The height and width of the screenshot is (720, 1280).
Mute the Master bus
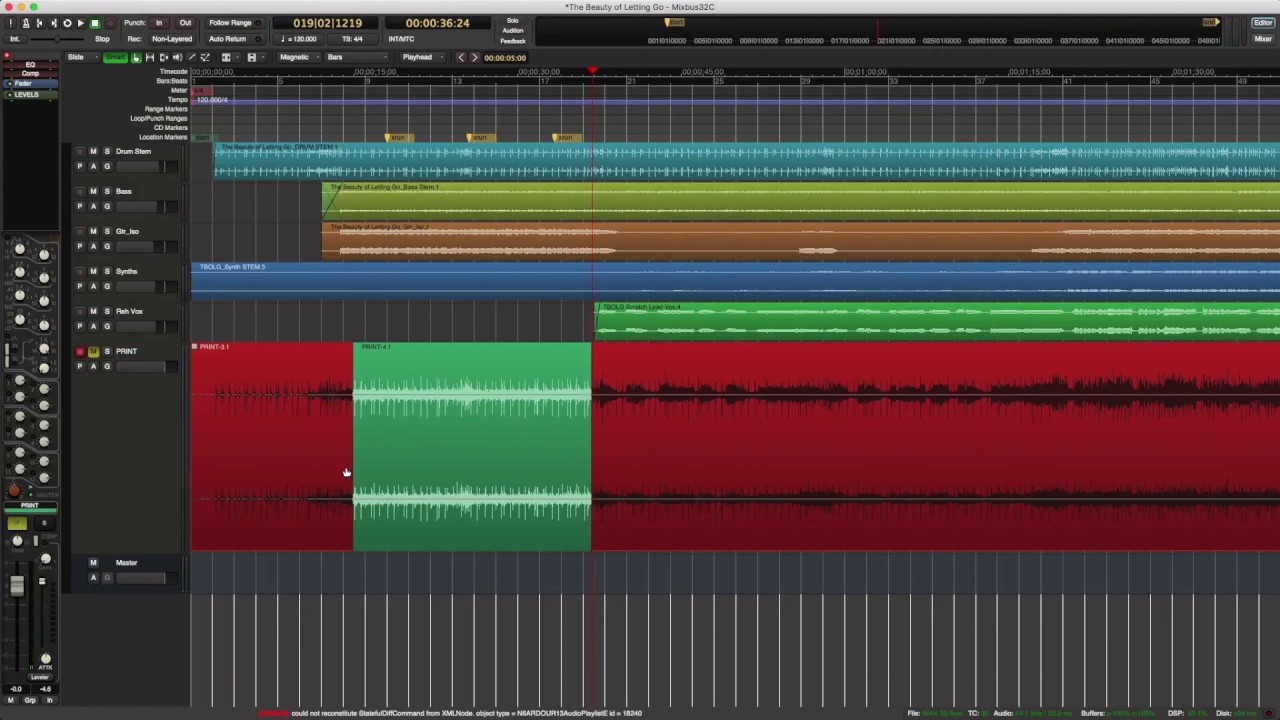[93, 562]
